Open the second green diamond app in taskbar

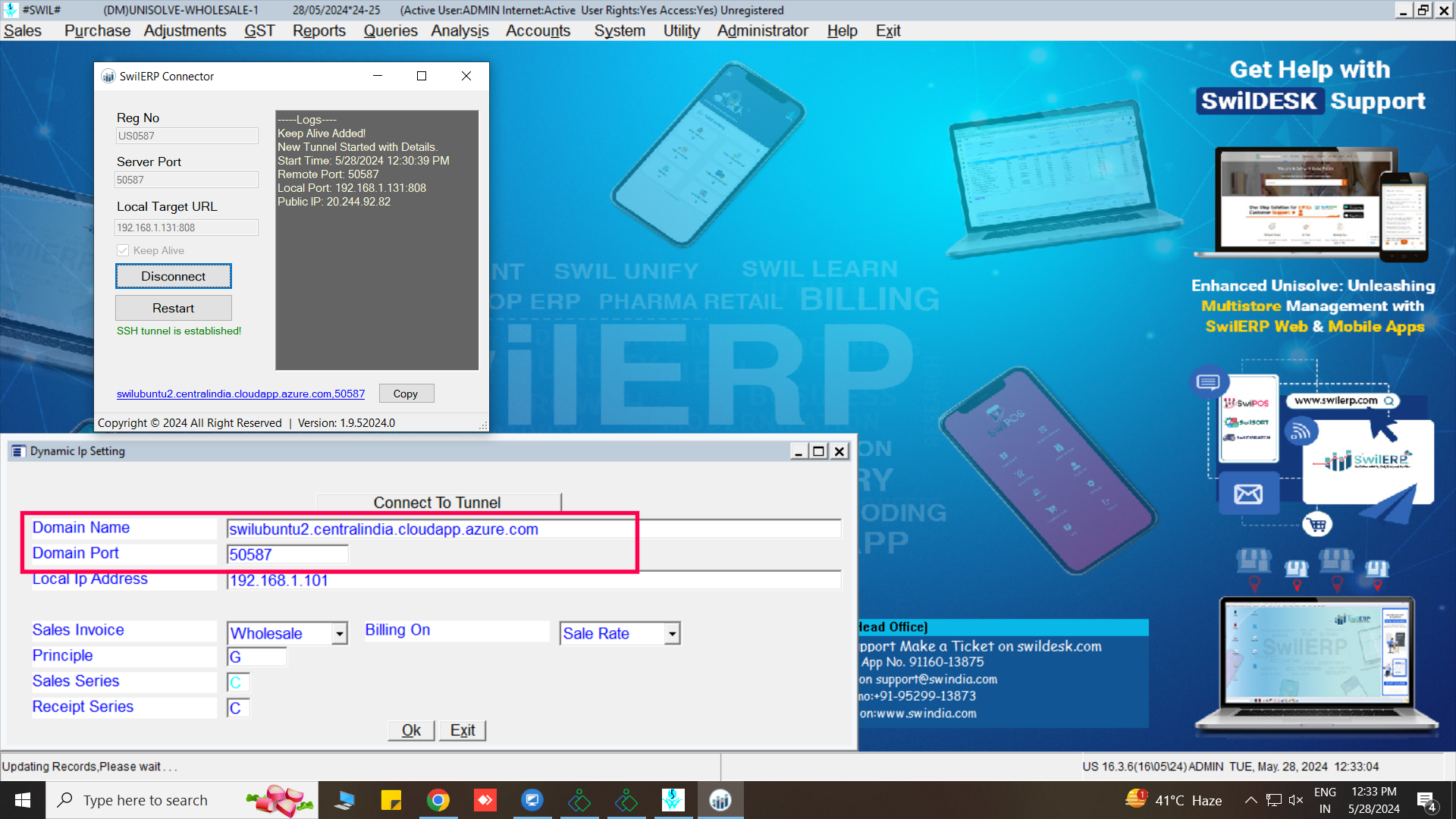tap(626, 800)
